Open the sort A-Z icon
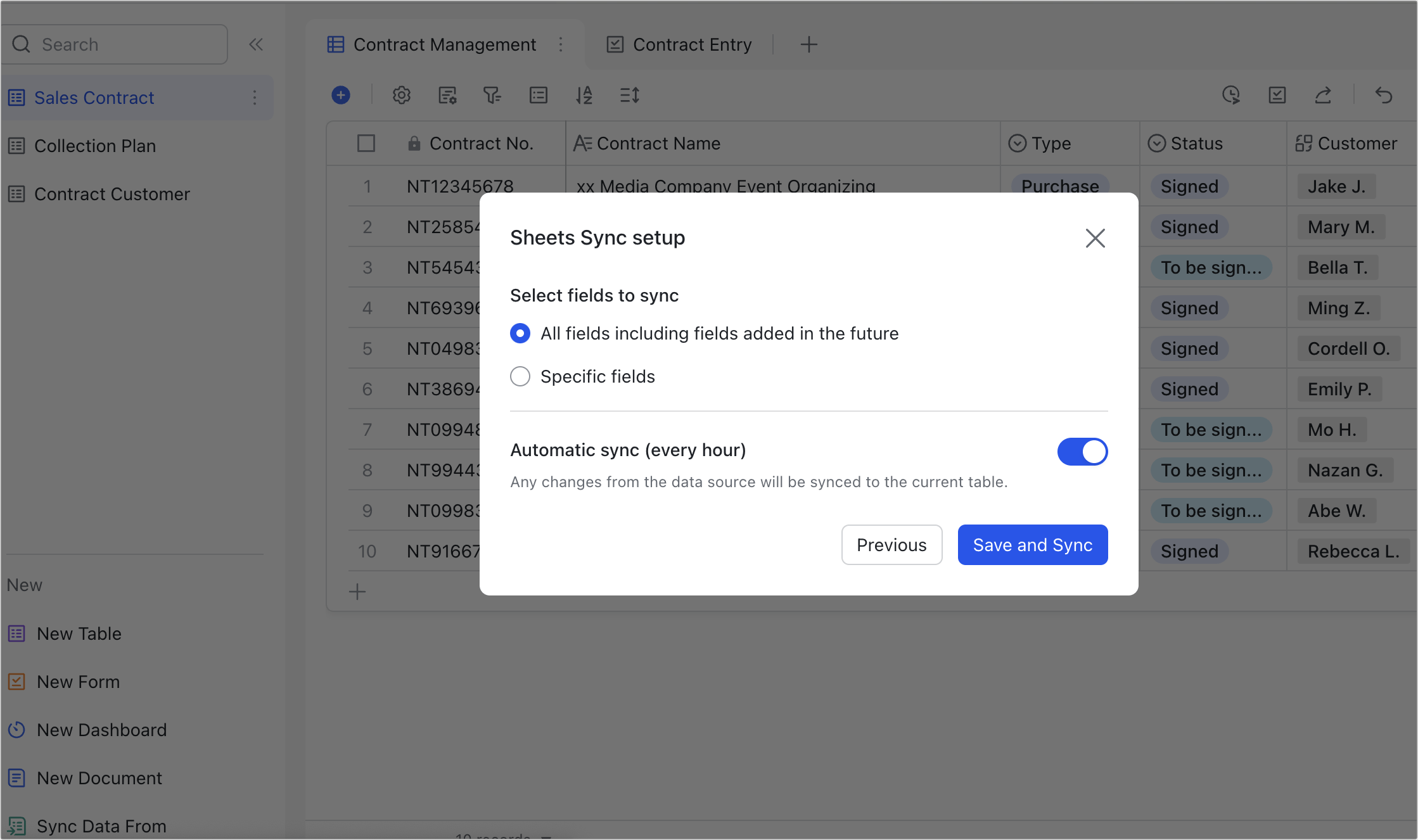Image resolution: width=1418 pixels, height=840 pixels. [x=585, y=95]
